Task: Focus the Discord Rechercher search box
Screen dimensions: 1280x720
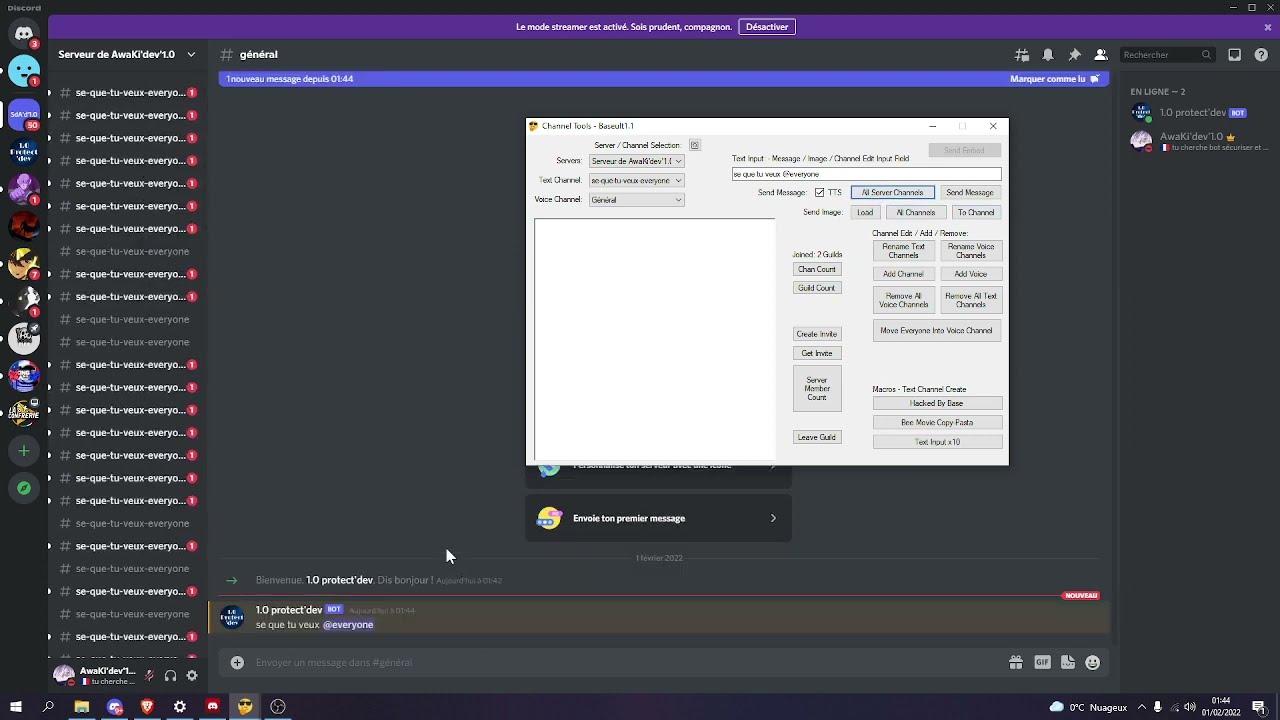Action: tap(1167, 55)
